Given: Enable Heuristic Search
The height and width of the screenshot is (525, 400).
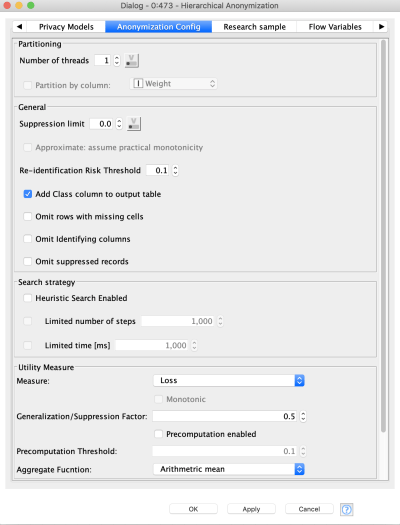Looking at the screenshot, I should pos(27,298).
